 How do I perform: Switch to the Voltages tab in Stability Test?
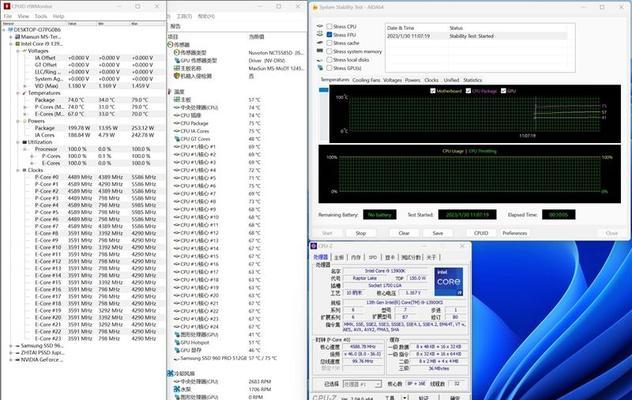pos(392,80)
